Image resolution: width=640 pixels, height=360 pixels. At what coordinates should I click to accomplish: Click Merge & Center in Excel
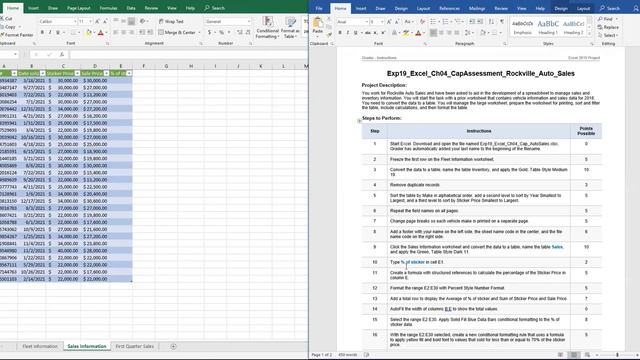[177, 32]
